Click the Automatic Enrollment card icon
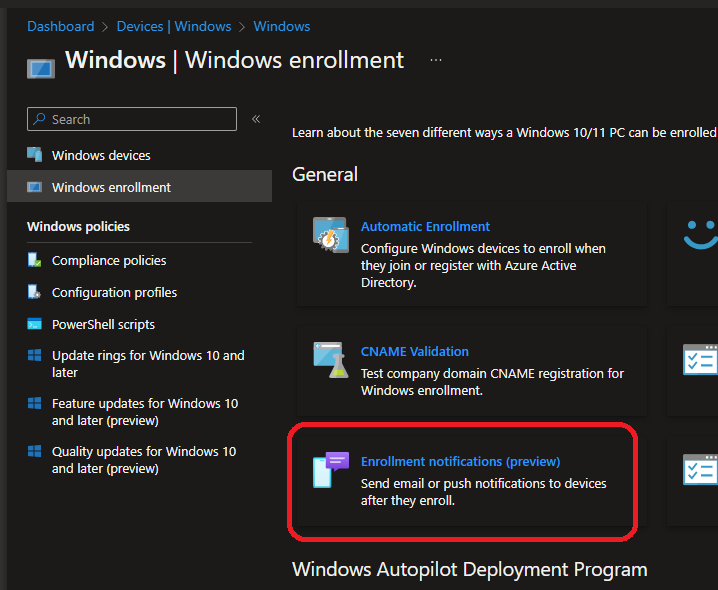718x590 pixels. point(331,235)
